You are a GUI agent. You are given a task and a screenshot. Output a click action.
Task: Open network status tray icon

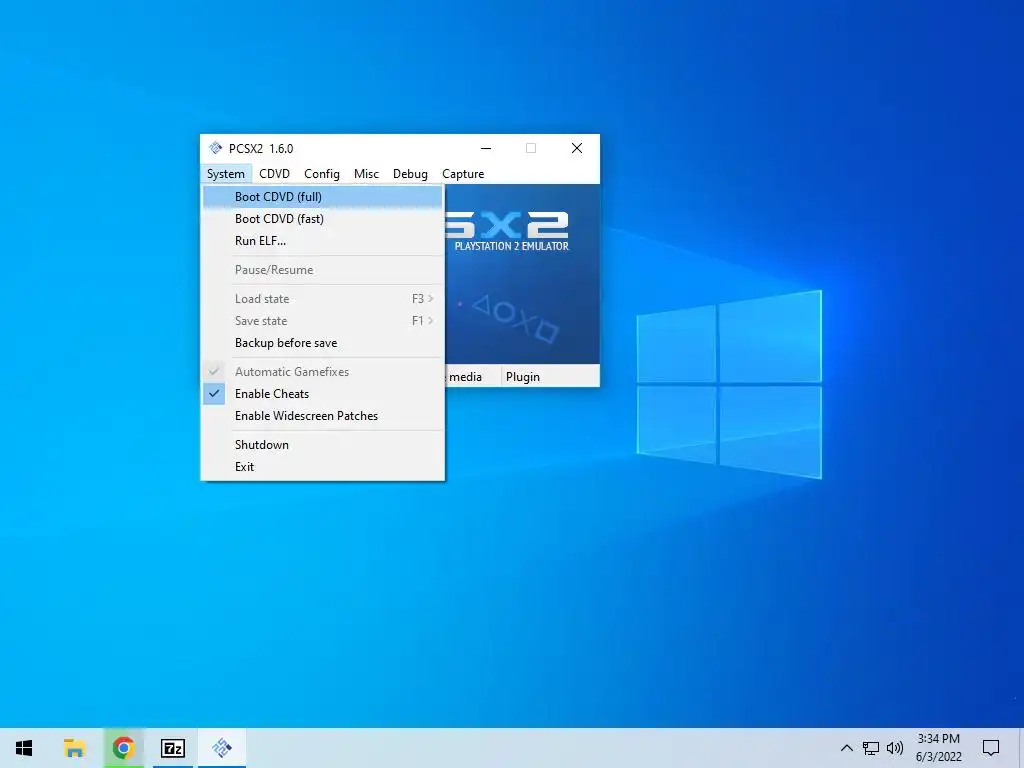pyautogui.click(x=871, y=748)
